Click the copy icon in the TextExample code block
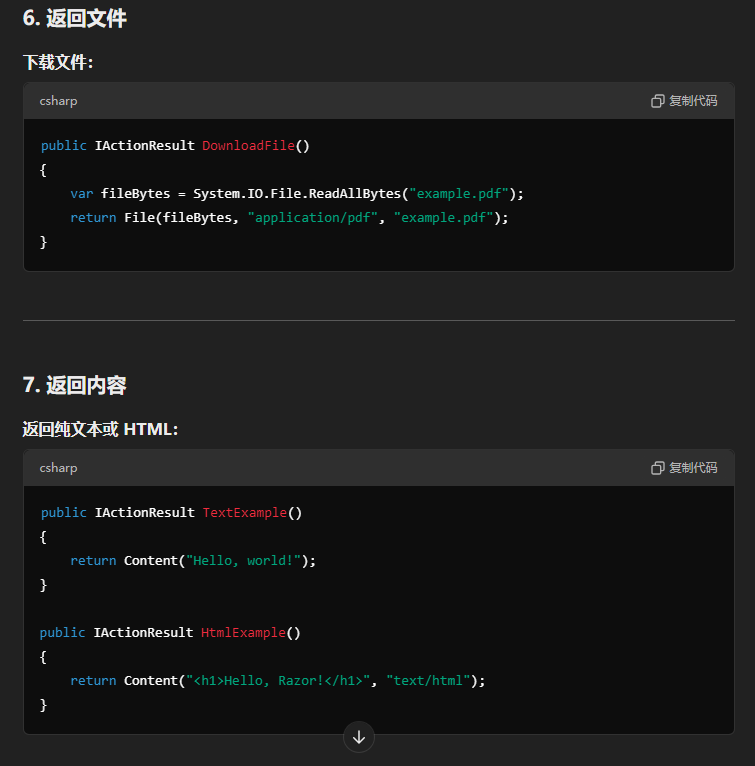 (x=657, y=468)
